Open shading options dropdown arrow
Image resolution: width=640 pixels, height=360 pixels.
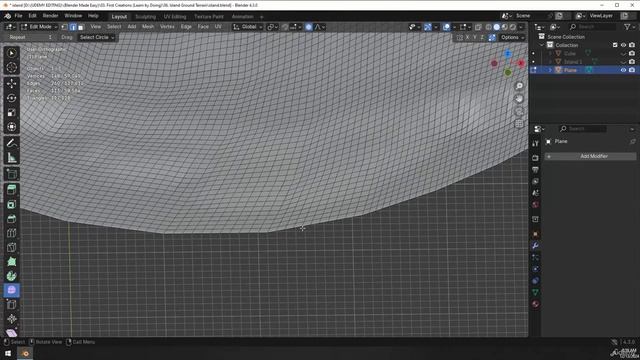(x=521, y=27)
